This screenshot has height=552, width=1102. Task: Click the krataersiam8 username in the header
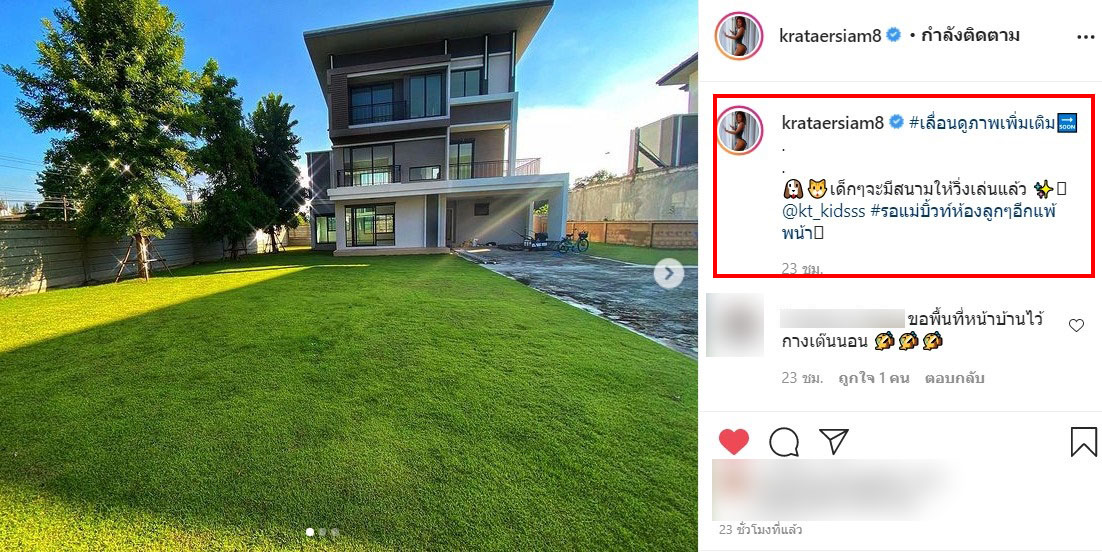[830, 35]
